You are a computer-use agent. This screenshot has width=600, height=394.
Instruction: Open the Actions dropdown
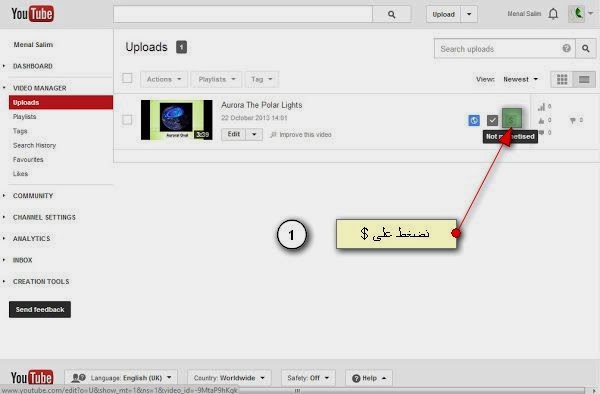click(164, 79)
